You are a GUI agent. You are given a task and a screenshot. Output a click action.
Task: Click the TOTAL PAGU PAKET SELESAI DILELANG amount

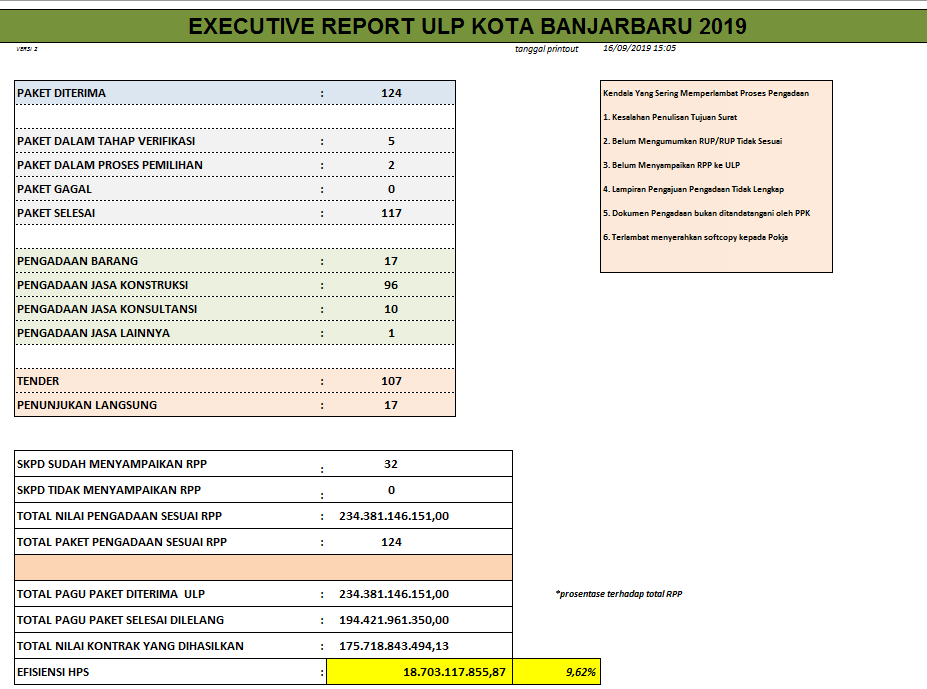click(x=394, y=620)
